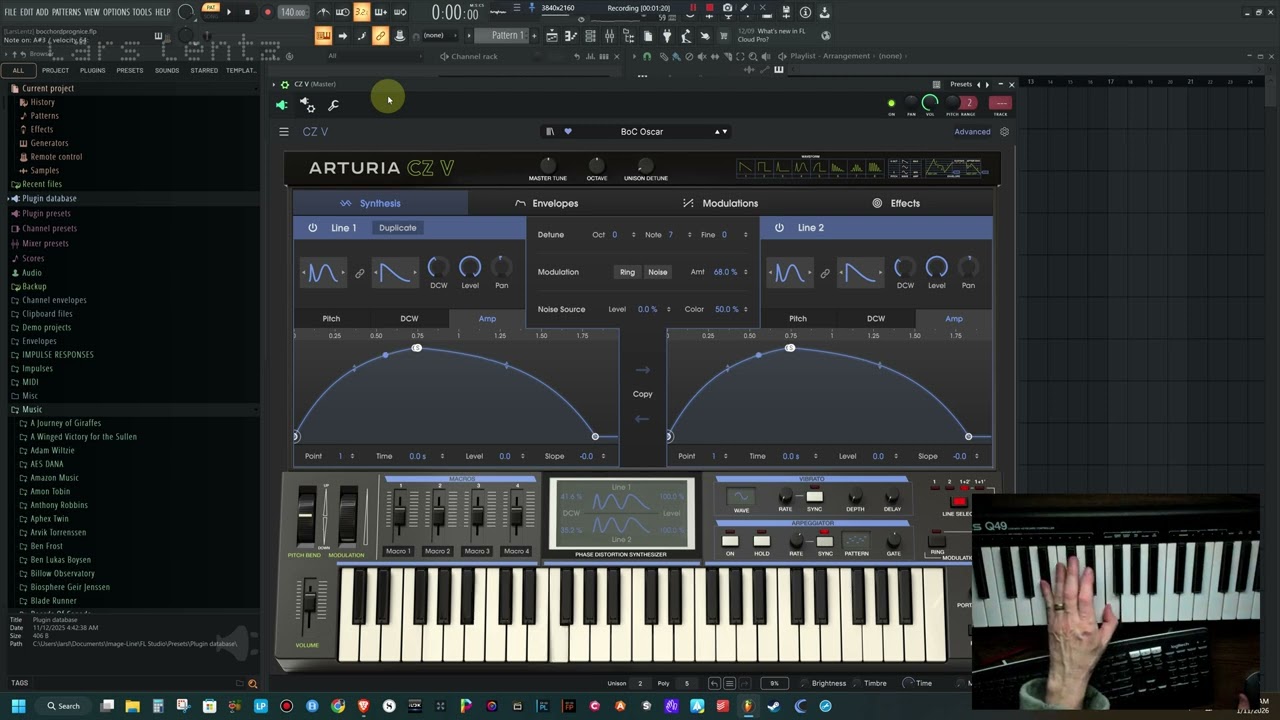Open the PATTERNS menu in FL Studio
This screenshot has height=720, width=1280.
point(66,12)
